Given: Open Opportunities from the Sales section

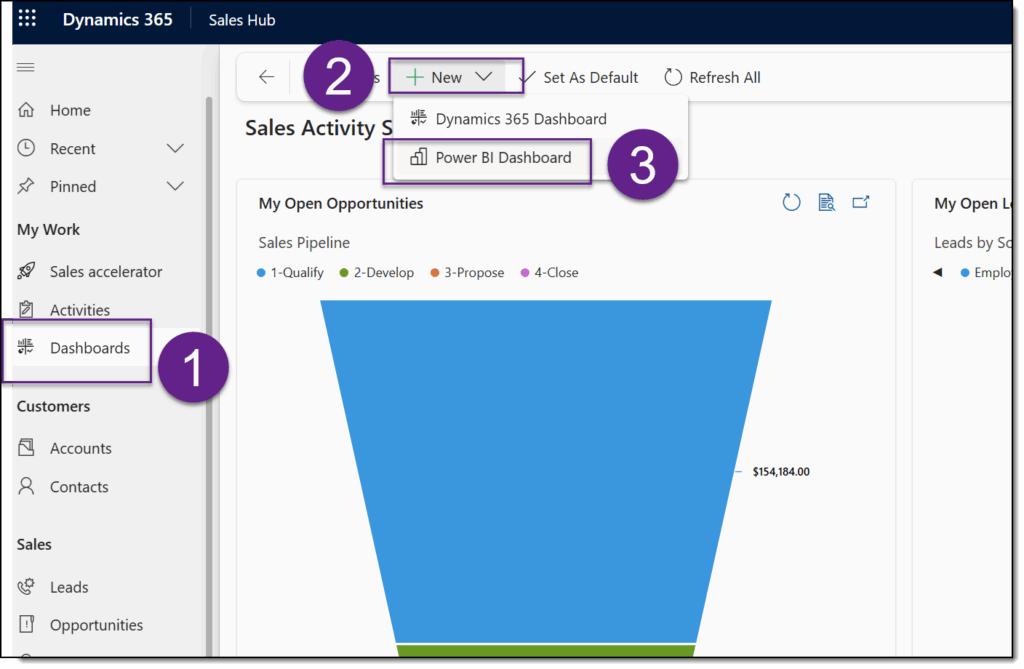Looking at the screenshot, I should coord(96,624).
